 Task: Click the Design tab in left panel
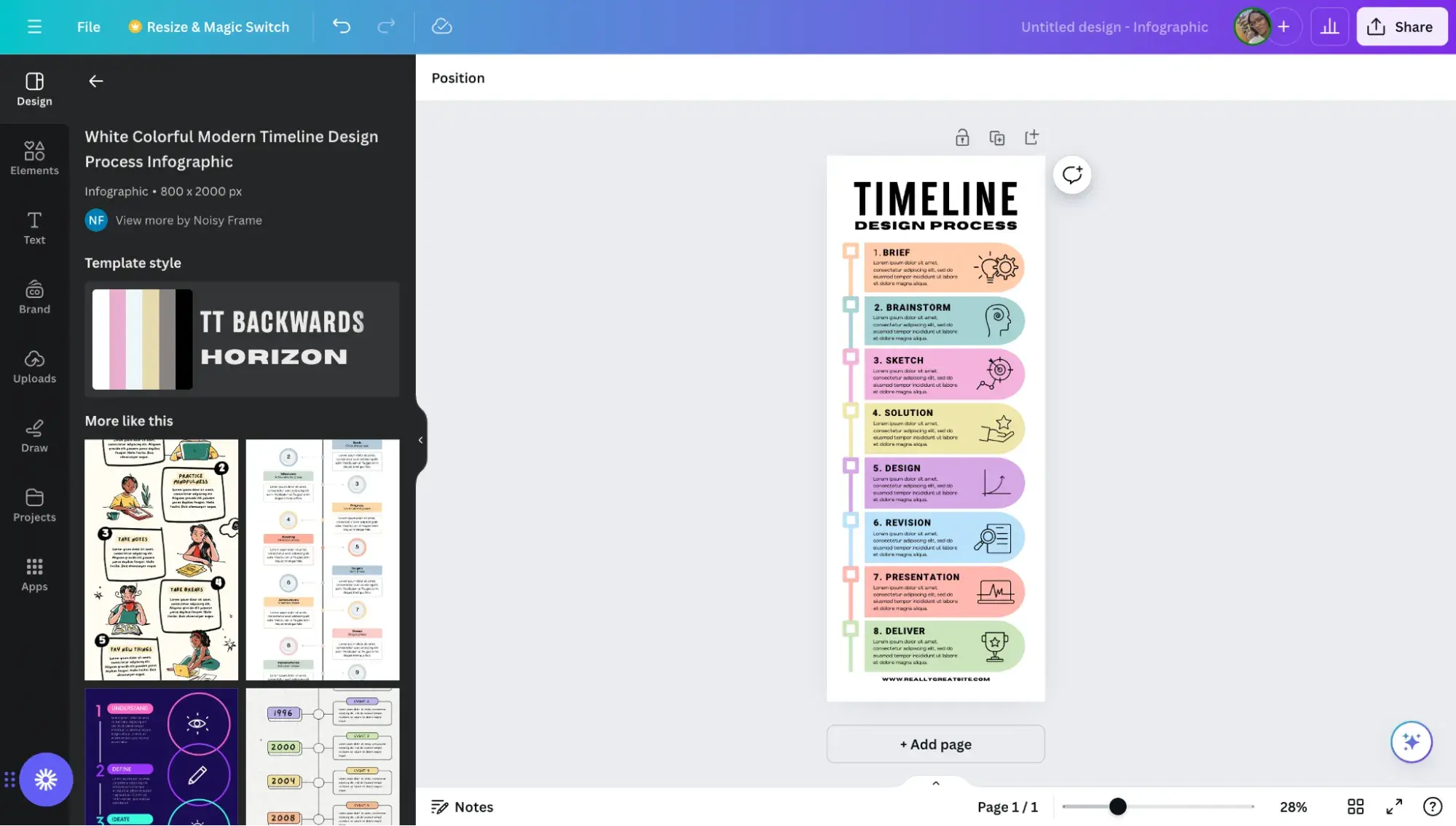click(x=34, y=89)
